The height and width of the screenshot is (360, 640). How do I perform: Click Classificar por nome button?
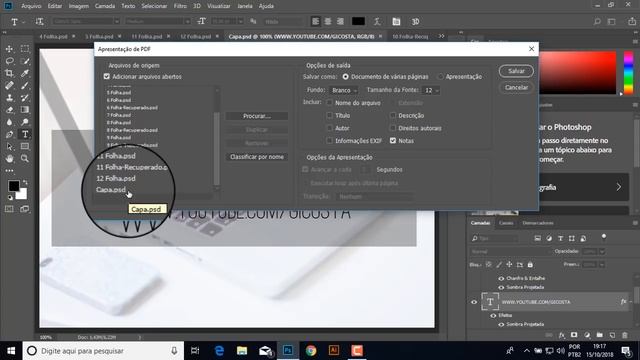(x=257, y=157)
